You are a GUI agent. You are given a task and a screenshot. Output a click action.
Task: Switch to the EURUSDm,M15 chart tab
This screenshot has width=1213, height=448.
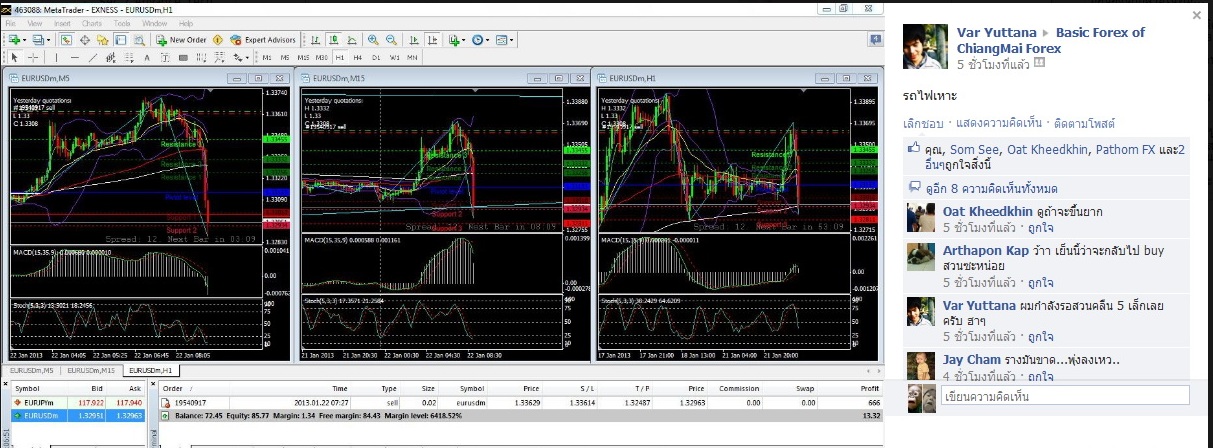(x=92, y=371)
